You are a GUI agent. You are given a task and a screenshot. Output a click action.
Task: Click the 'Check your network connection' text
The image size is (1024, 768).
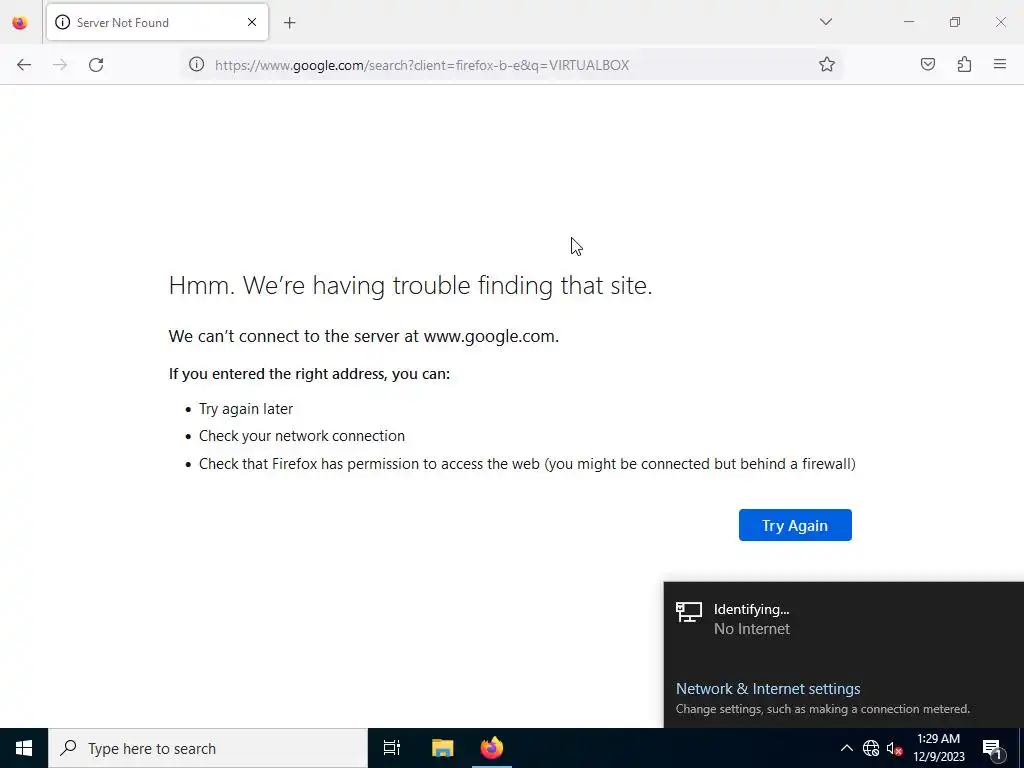click(x=302, y=436)
